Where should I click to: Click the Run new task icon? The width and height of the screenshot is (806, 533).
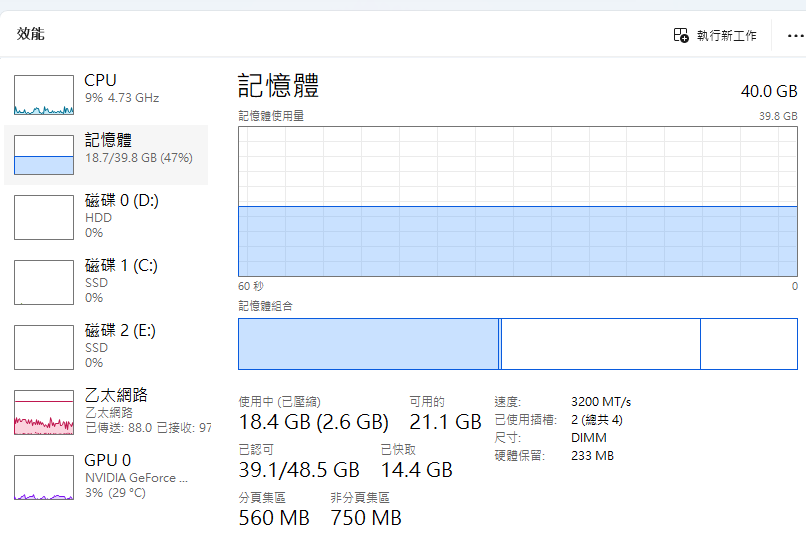[681, 35]
